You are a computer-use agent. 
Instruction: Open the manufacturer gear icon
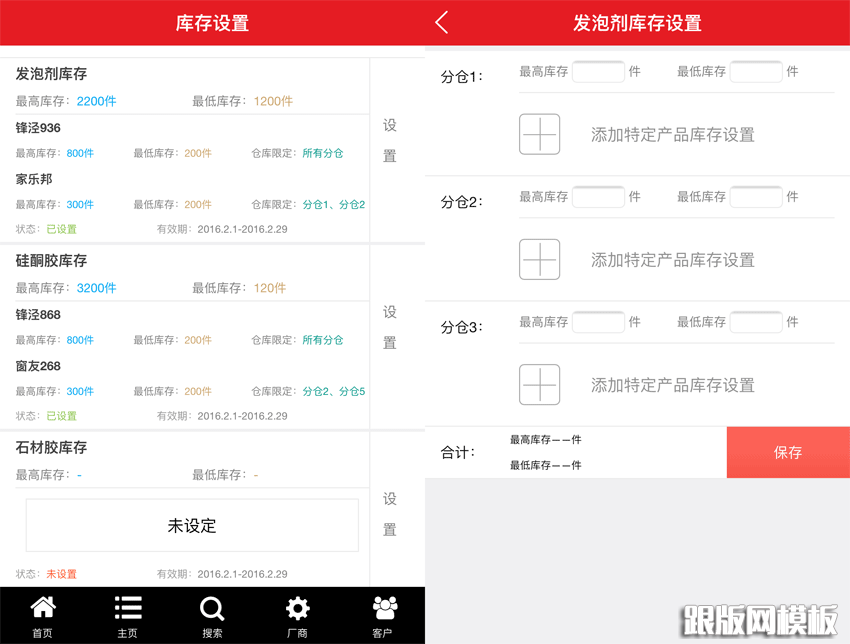coord(297,615)
